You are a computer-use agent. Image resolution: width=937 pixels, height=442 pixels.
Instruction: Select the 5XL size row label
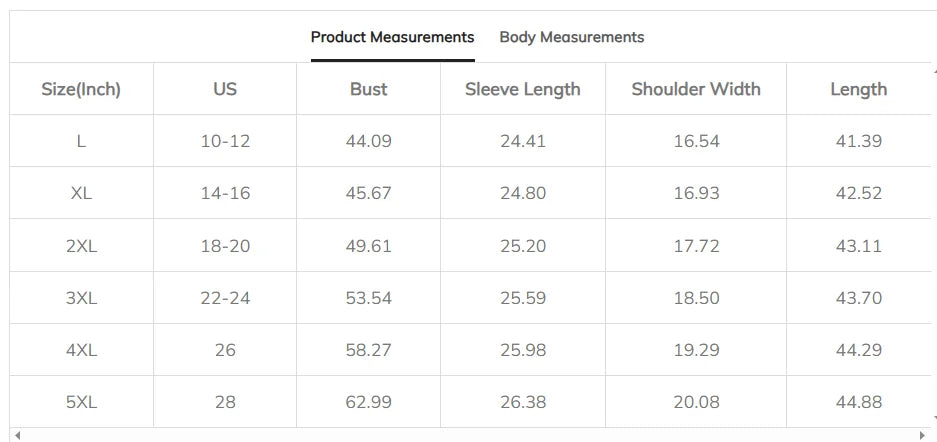pyautogui.click(x=81, y=402)
